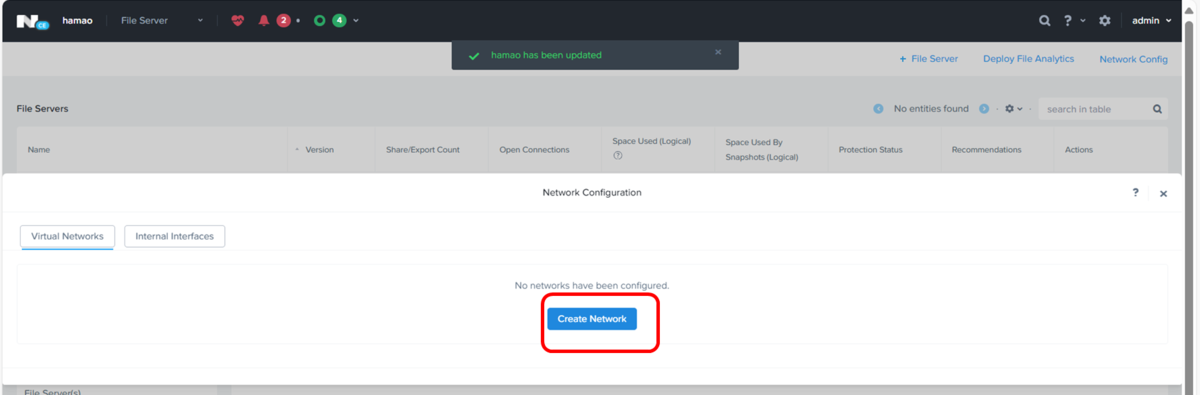
Task: Click the + File Server link
Action: [928, 59]
